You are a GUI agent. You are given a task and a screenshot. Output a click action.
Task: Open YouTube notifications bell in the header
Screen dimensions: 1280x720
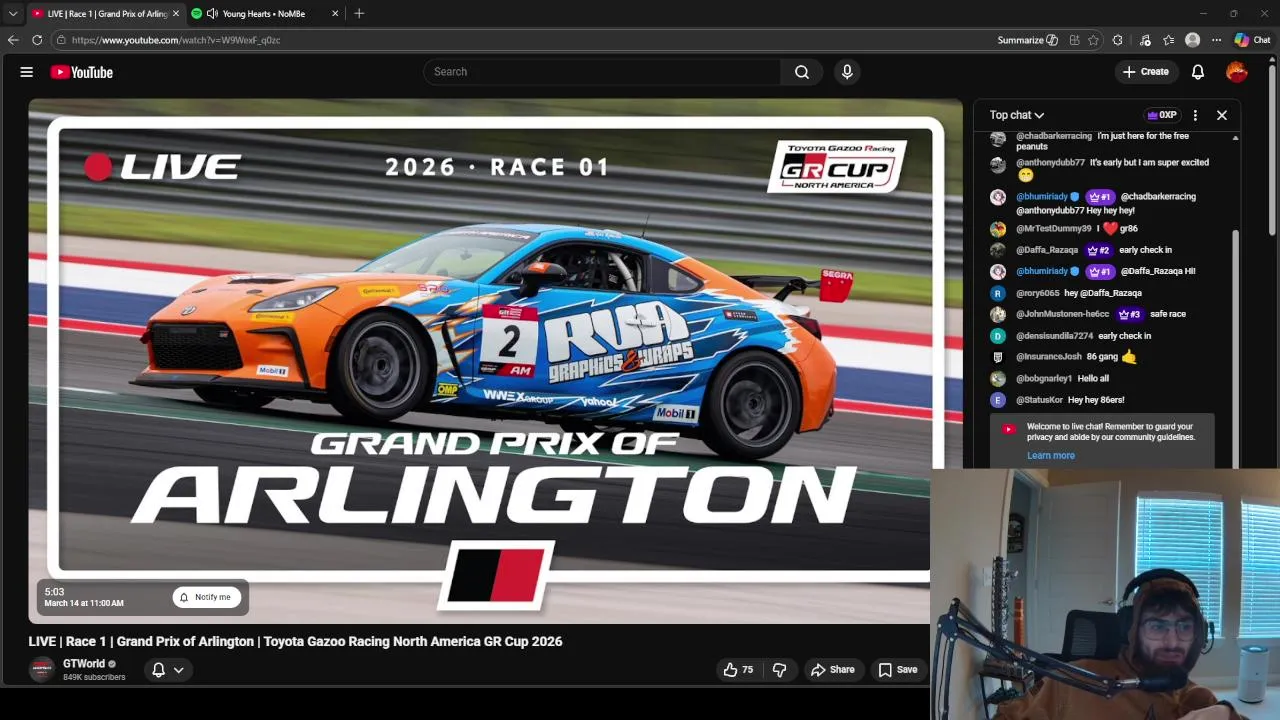(1198, 72)
